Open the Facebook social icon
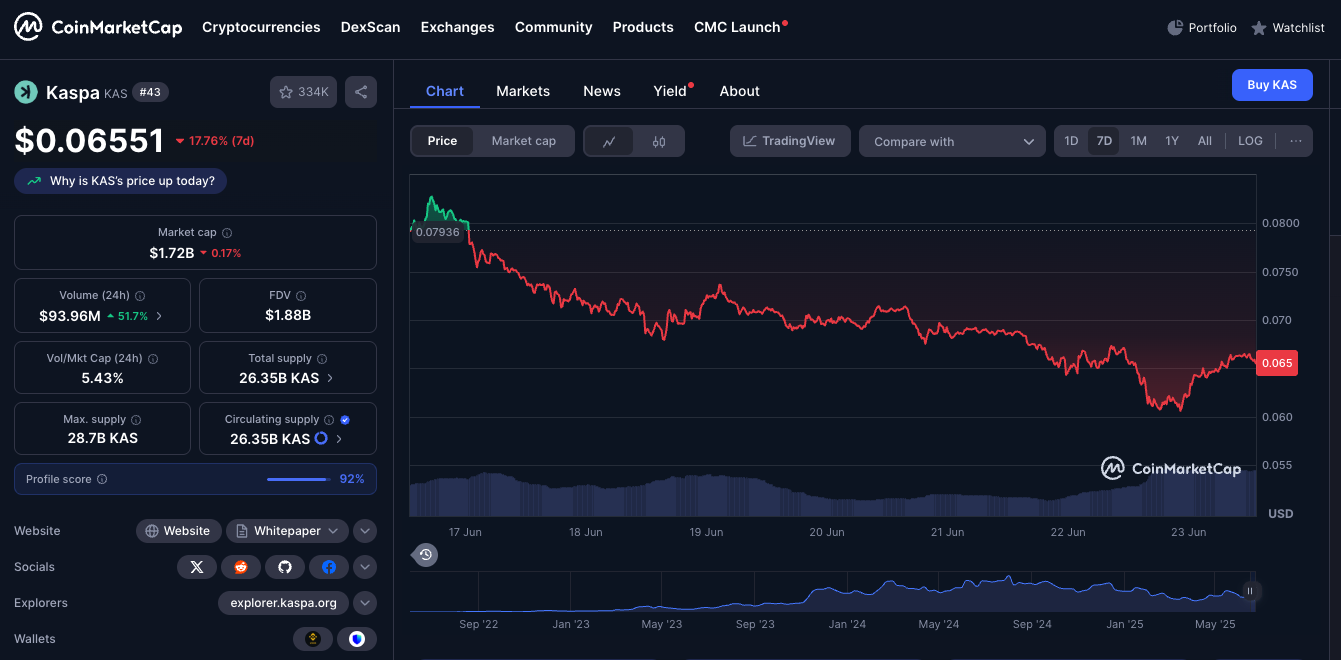Viewport: 1341px width, 660px height. tap(329, 567)
